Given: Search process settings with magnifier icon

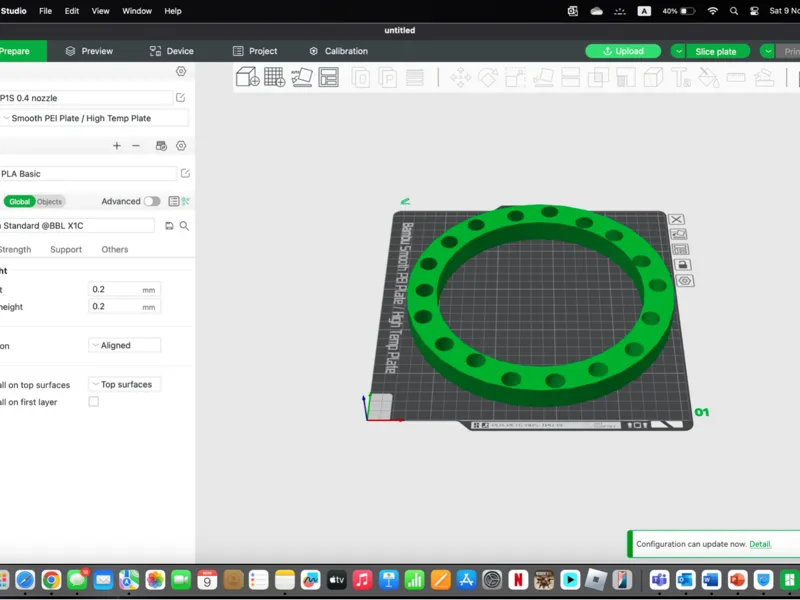Looking at the screenshot, I should coord(184,226).
